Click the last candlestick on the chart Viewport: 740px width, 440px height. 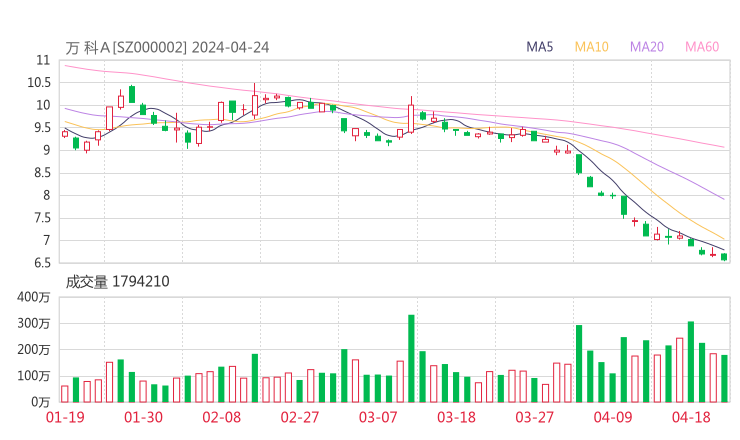pos(724,257)
